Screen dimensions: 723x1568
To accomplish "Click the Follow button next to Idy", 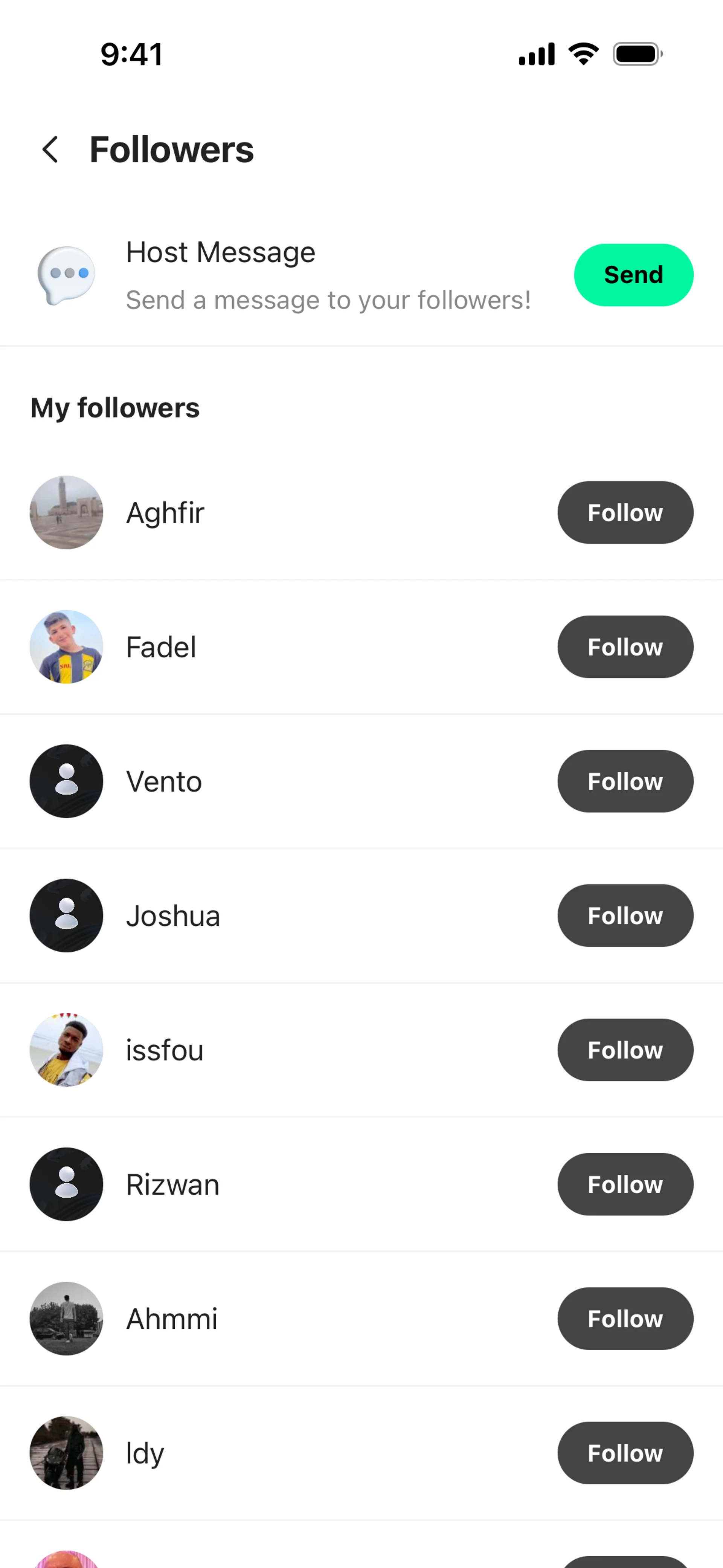I will (x=625, y=1453).
